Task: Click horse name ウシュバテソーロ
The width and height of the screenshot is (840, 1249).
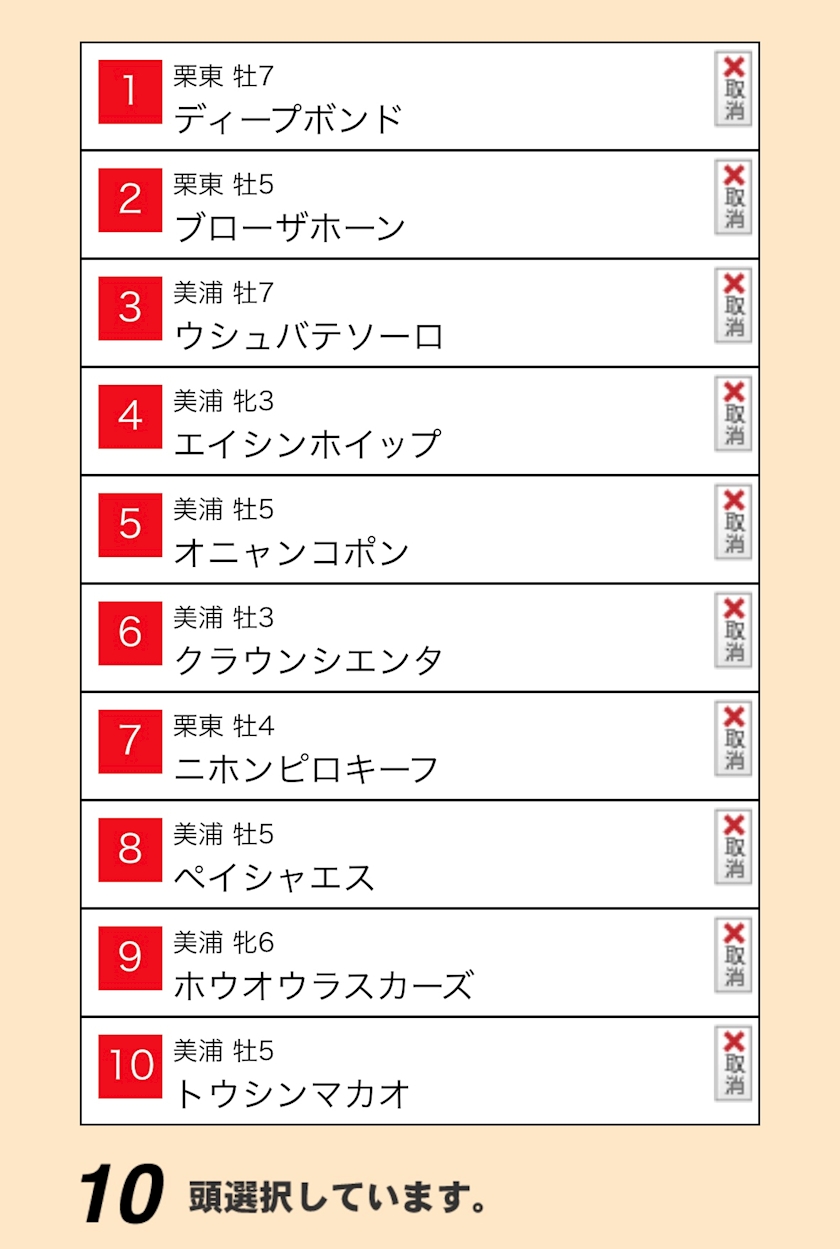Action: (308, 336)
